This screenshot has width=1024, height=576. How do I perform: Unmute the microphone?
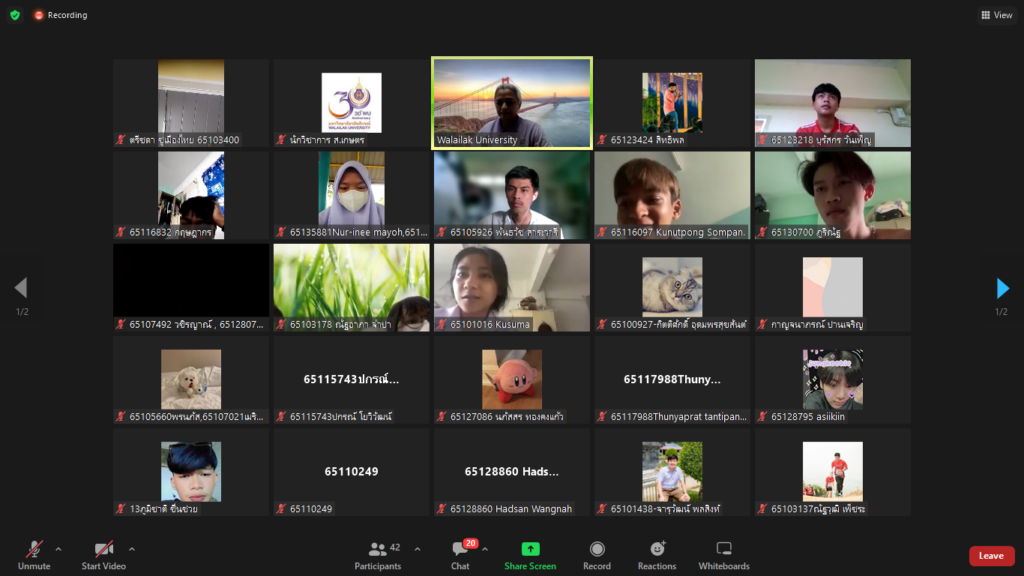[34, 553]
